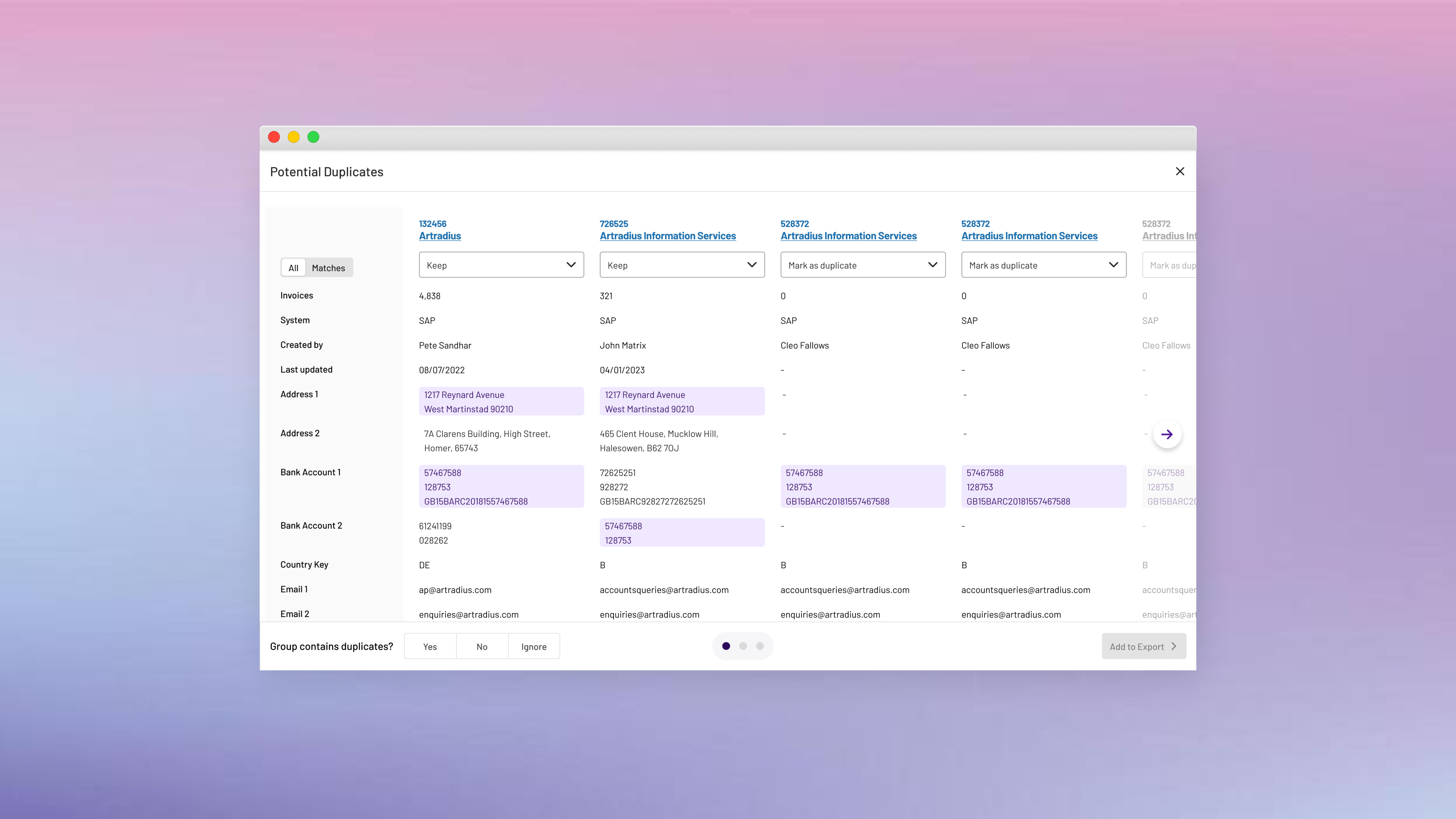Viewport: 1456px width, 819px height.
Task: Expand the second fully visible Mark as duplicate dropdown
Action: 1043,265
